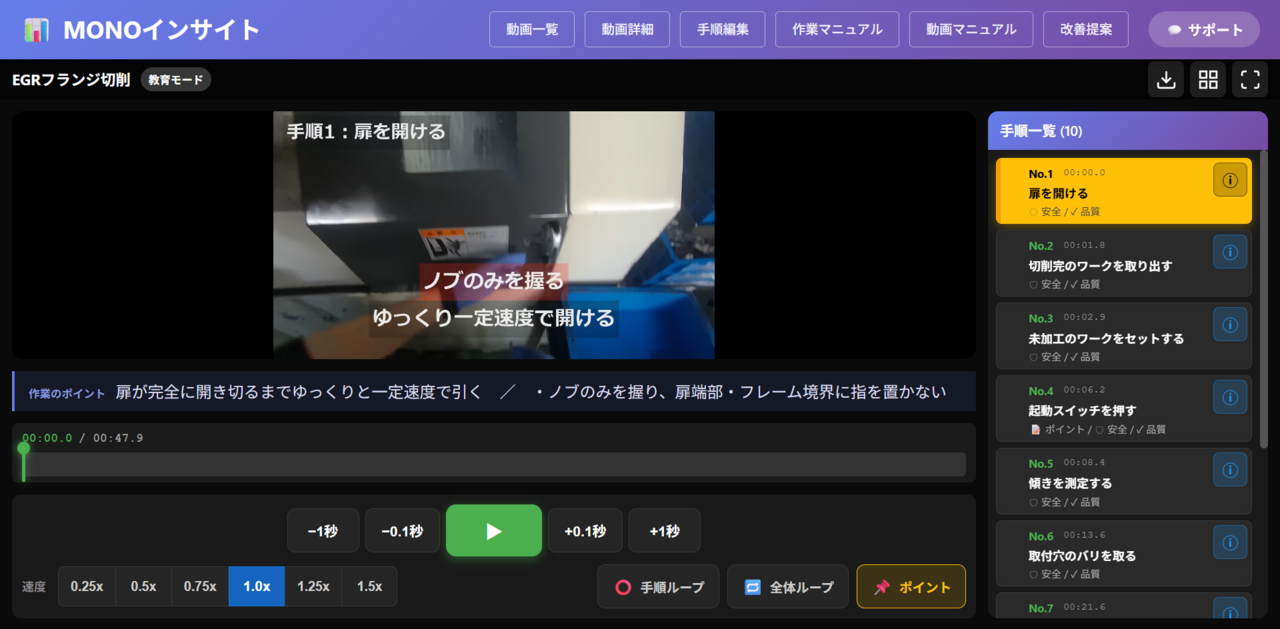1280x629 pixels.
Task: Click the green timeline playhead handle
Action: [23, 448]
